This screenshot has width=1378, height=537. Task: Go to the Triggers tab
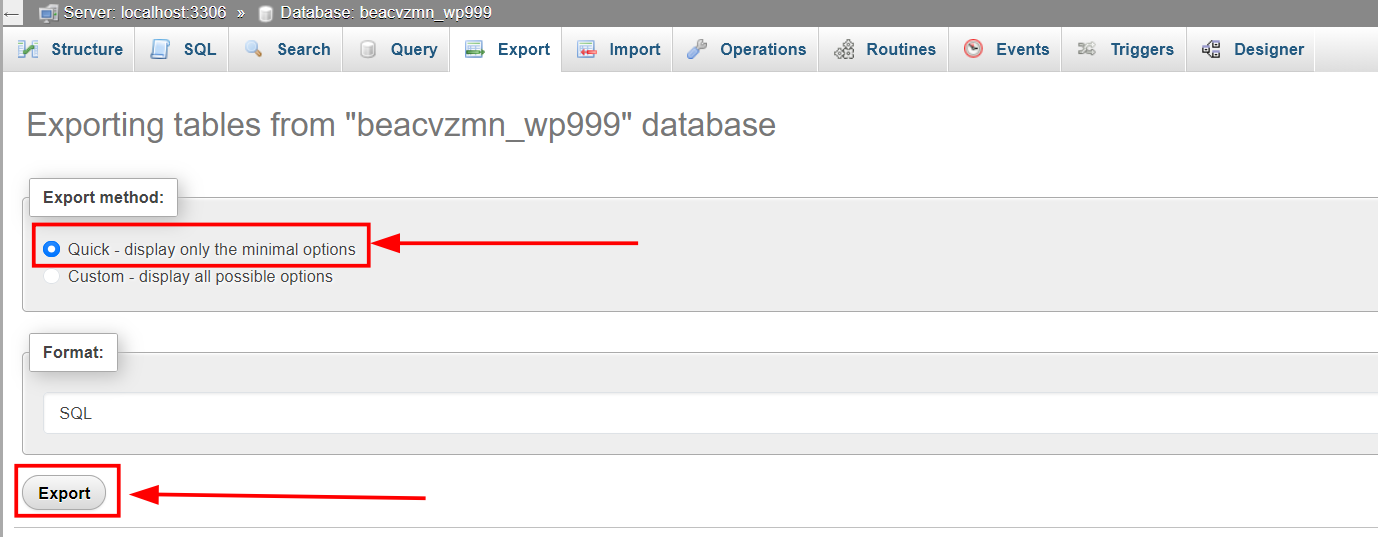[x=1124, y=49]
